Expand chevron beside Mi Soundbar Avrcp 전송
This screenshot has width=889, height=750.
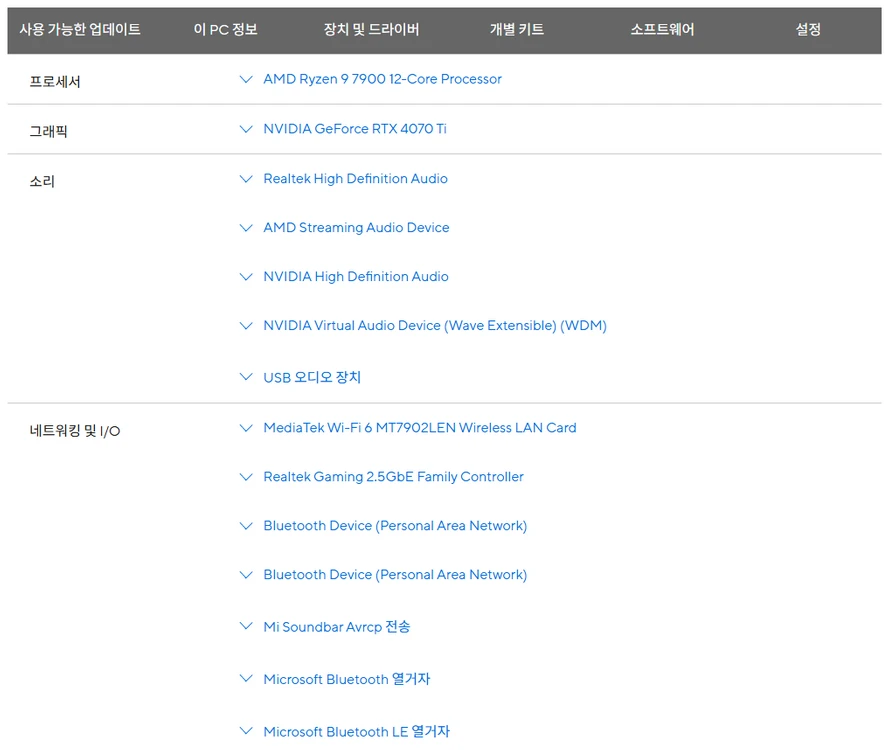click(x=246, y=626)
